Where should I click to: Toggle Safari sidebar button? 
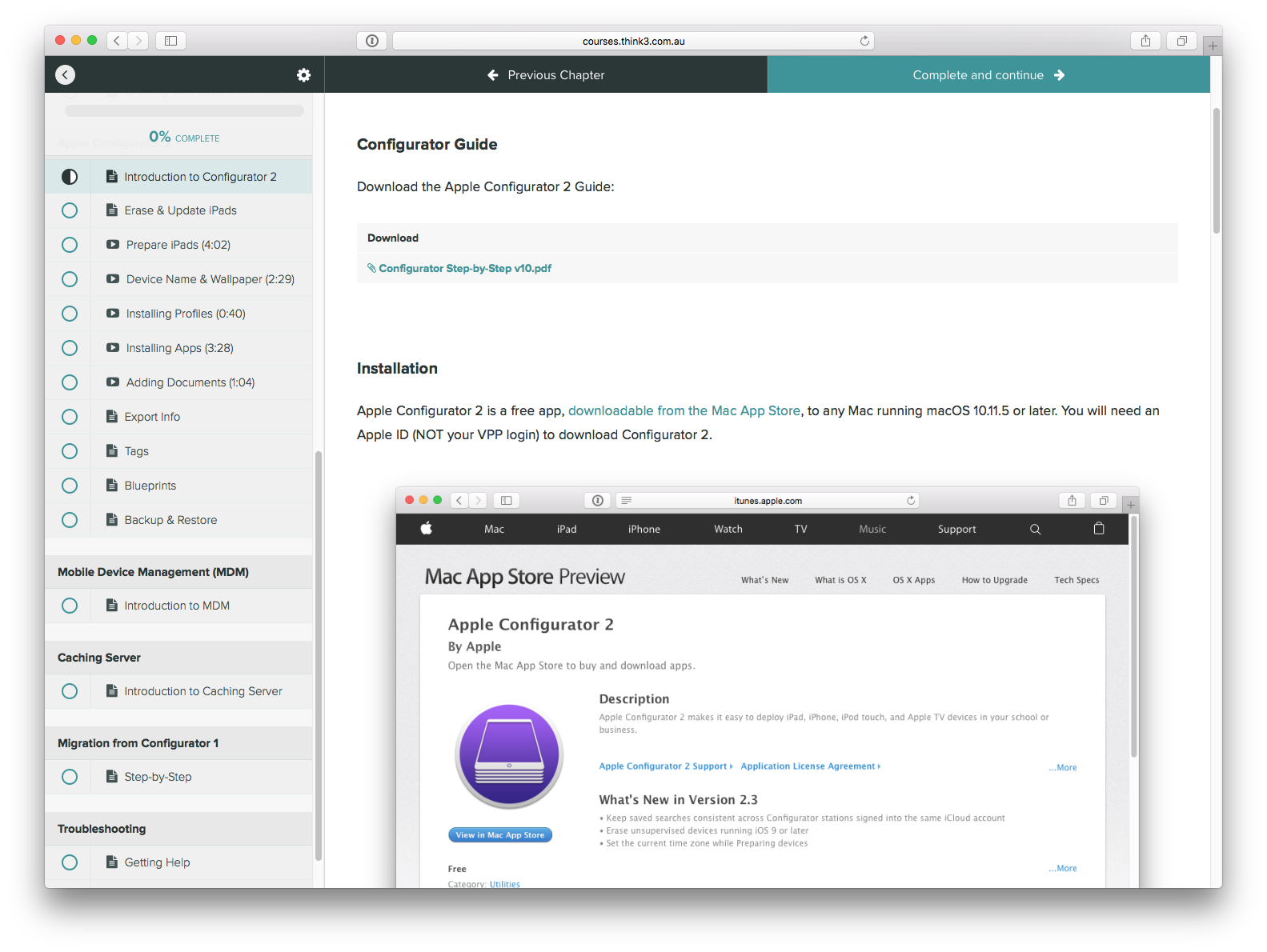[170, 41]
